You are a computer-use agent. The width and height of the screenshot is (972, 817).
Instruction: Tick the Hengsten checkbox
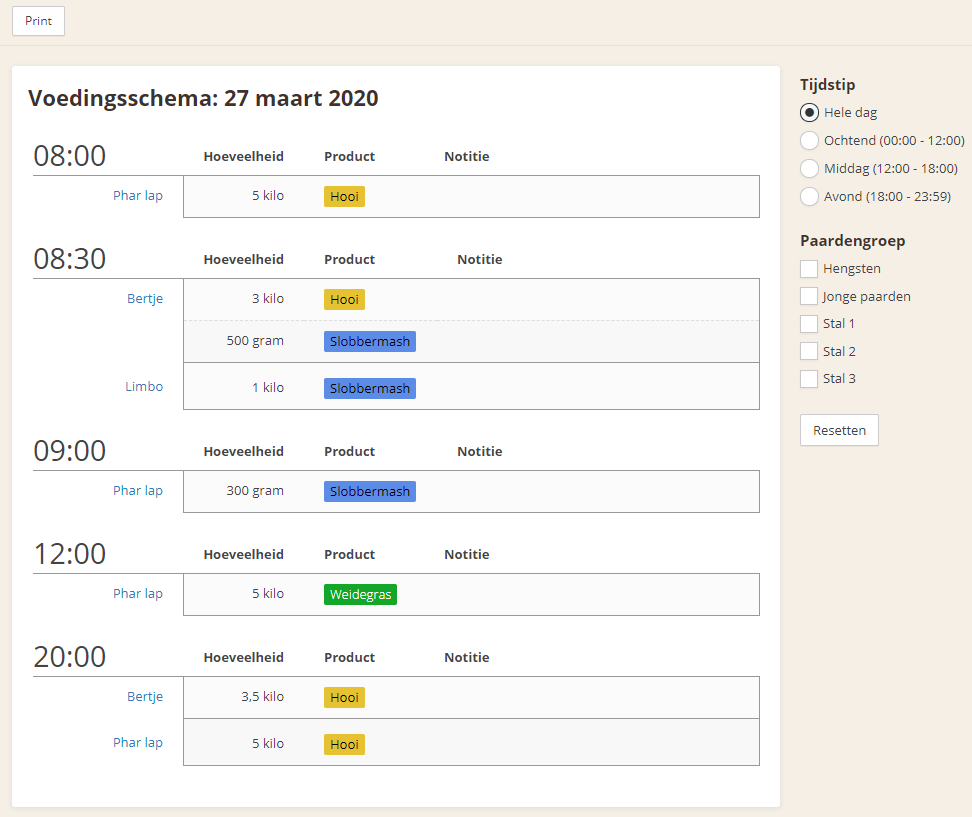point(809,269)
